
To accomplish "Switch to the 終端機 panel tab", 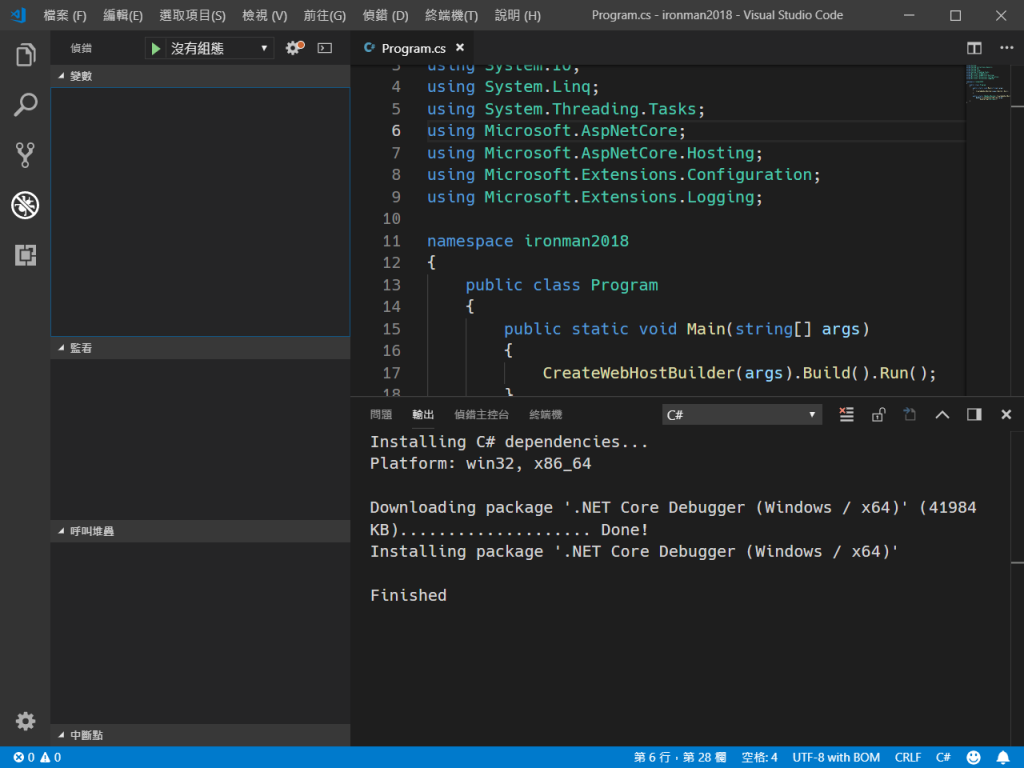I will [x=545, y=415].
